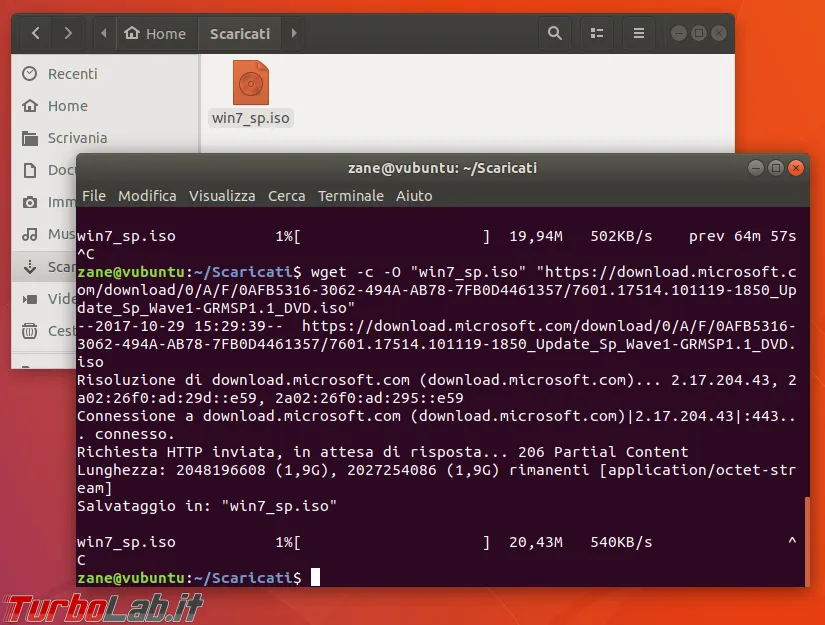
Task: Open the Modifica menu
Action: [x=147, y=196]
